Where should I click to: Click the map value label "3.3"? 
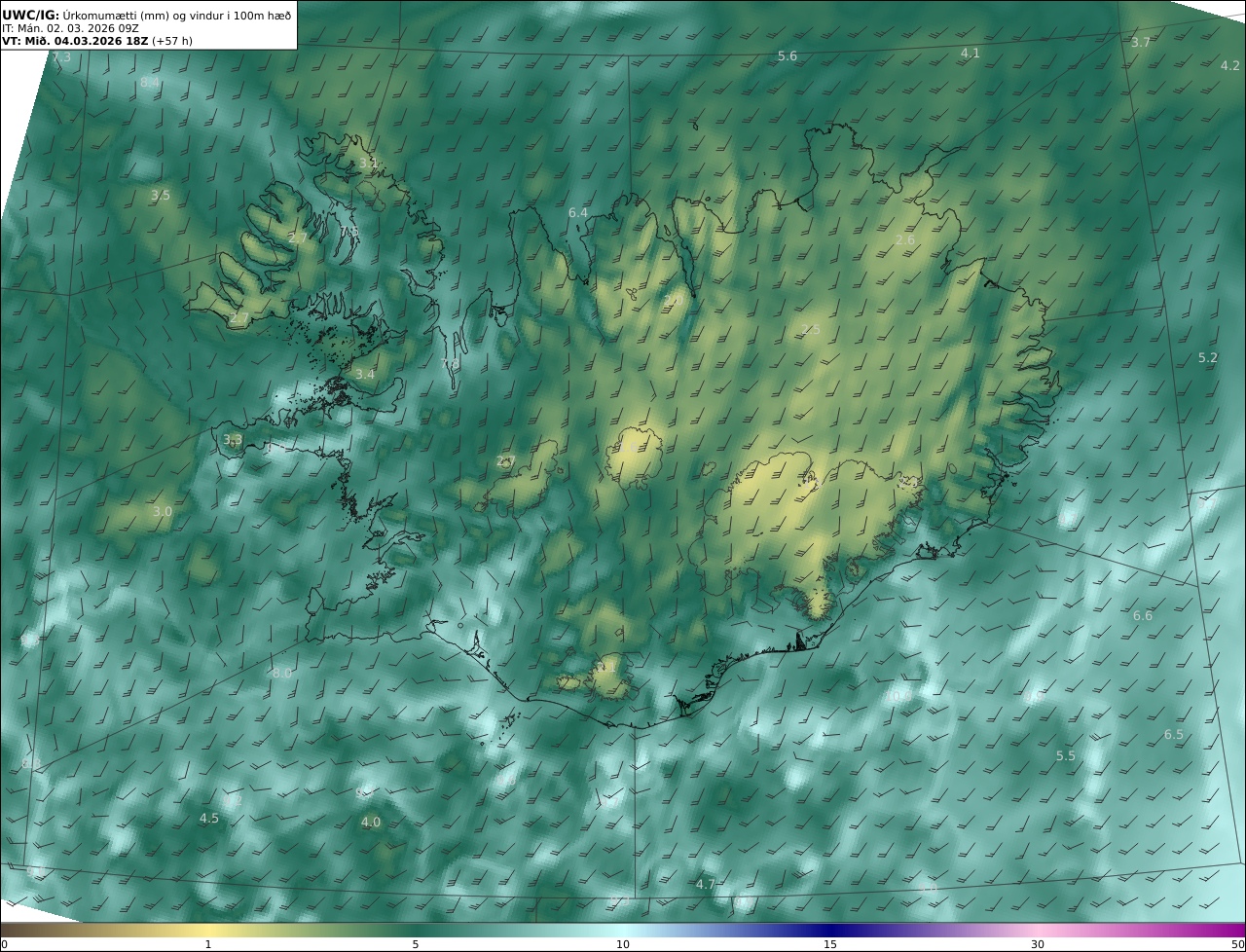[x=233, y=440]
